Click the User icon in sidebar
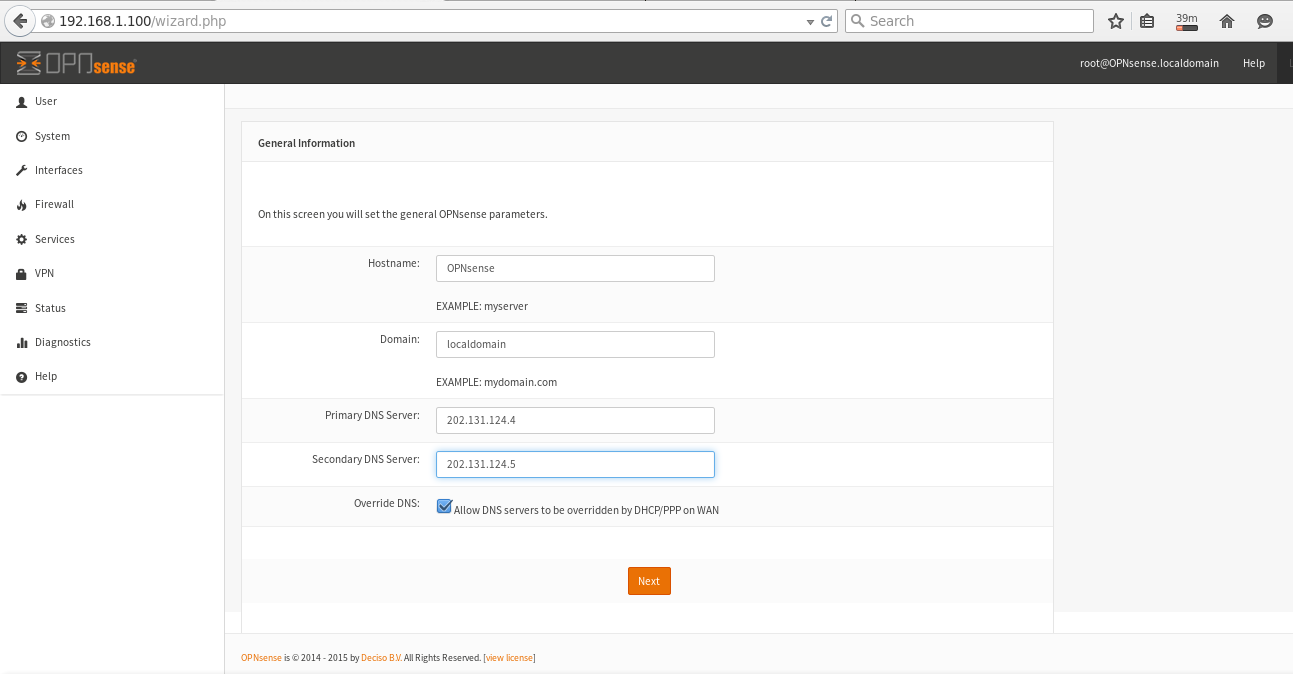 21,102
